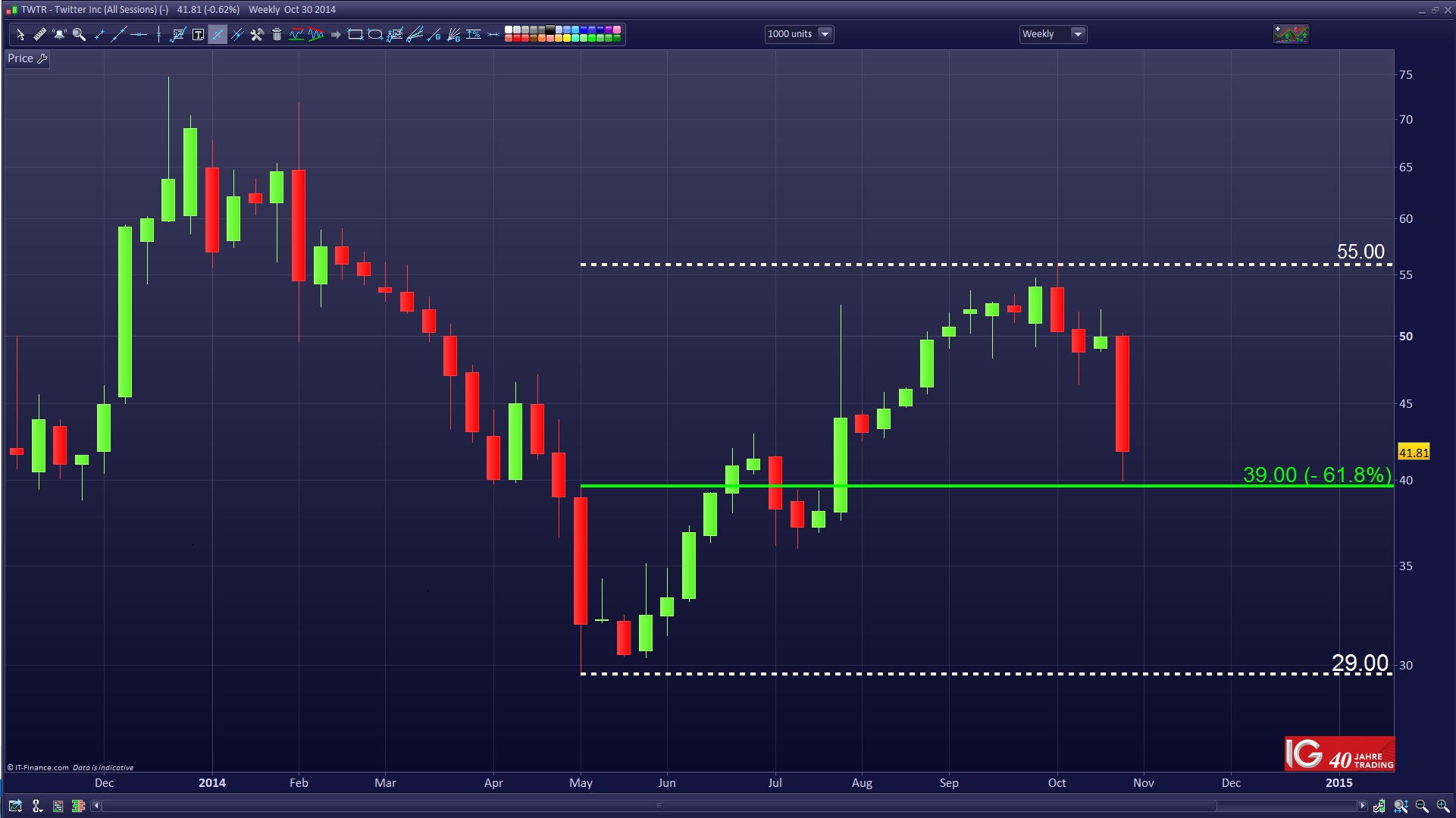Click the Price panel label

(x=20, y=58)
